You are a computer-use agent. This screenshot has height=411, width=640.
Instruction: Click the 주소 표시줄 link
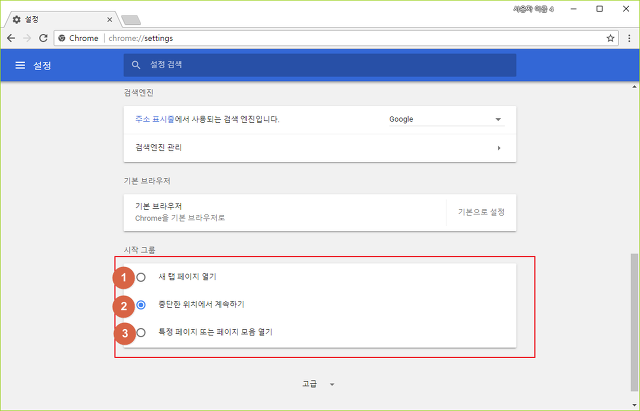point(155,119)
